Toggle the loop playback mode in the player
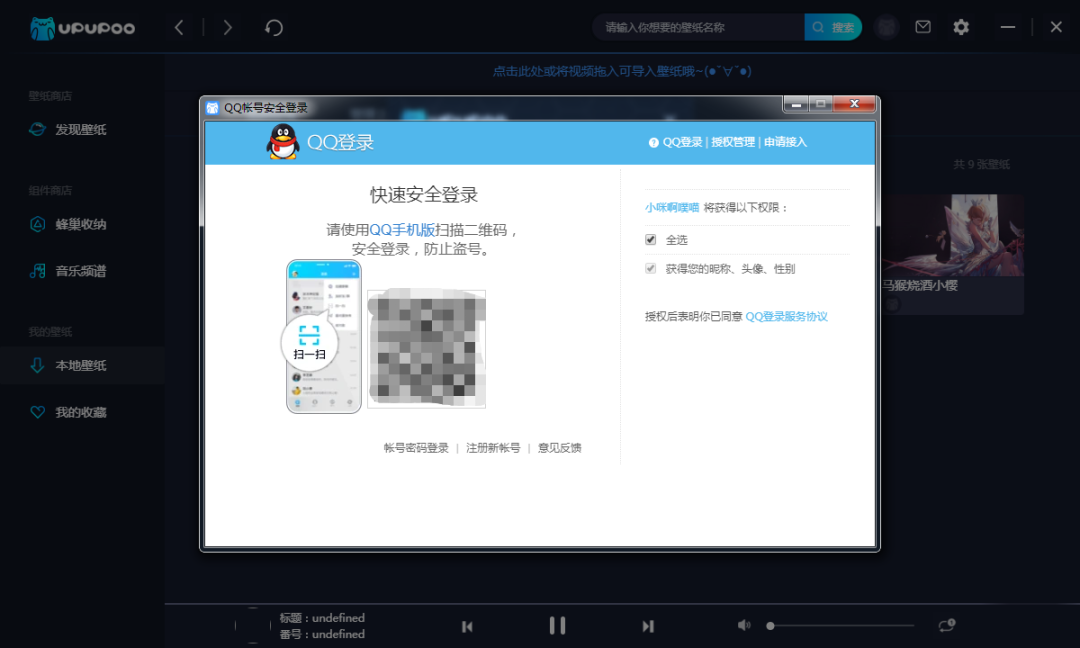 pyautogui.click(x=946, y=625)
